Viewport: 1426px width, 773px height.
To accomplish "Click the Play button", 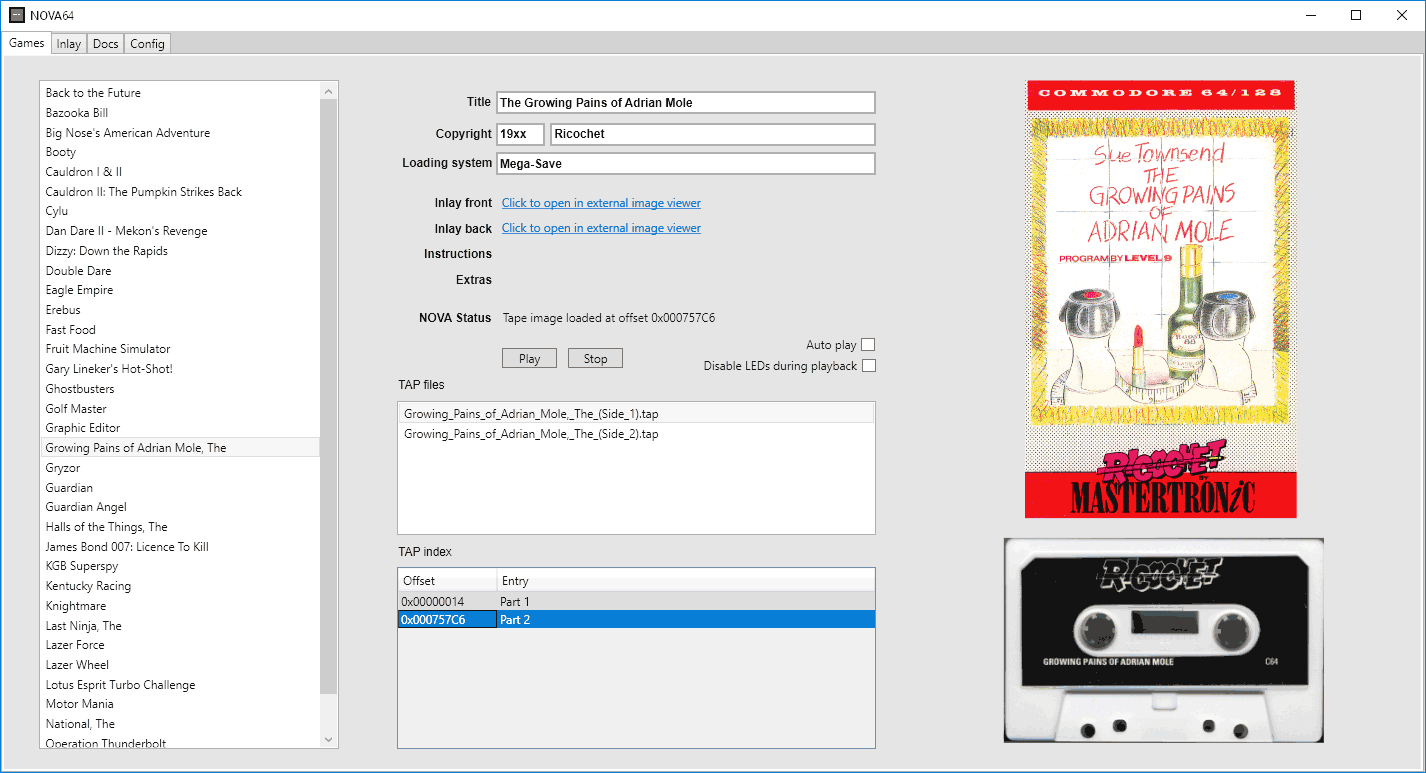I will pyautogui.click(x=529, y=358).
